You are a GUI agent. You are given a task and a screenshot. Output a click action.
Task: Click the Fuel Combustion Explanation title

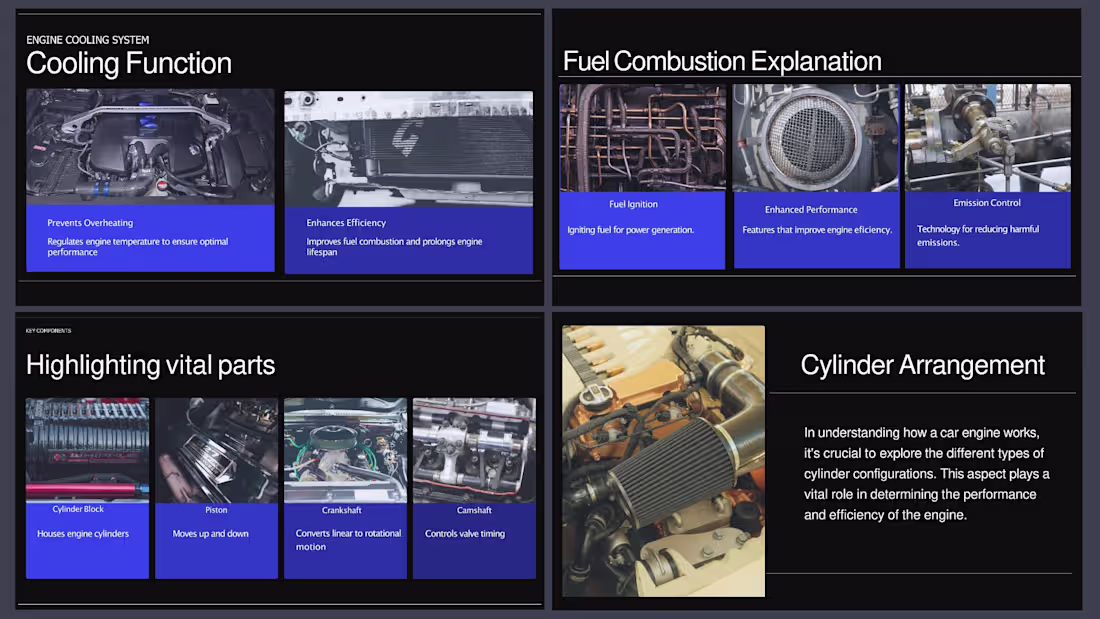pos(722,61)
